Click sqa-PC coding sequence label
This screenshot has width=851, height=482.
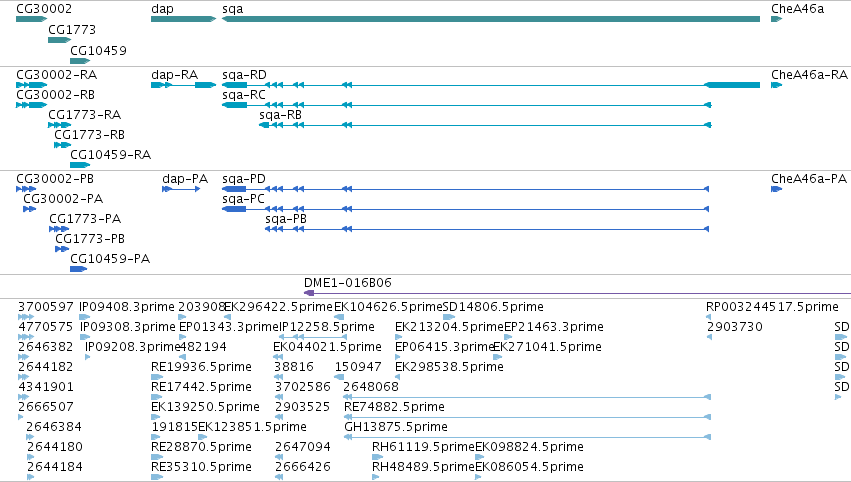[243, 199]
